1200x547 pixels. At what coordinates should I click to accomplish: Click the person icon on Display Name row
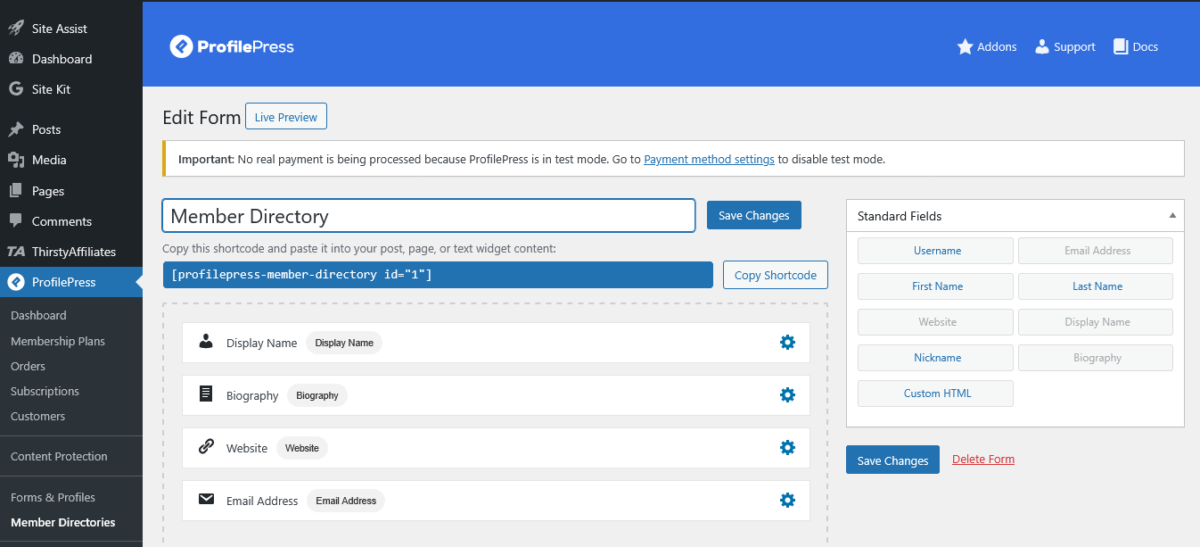click(206, 342)
